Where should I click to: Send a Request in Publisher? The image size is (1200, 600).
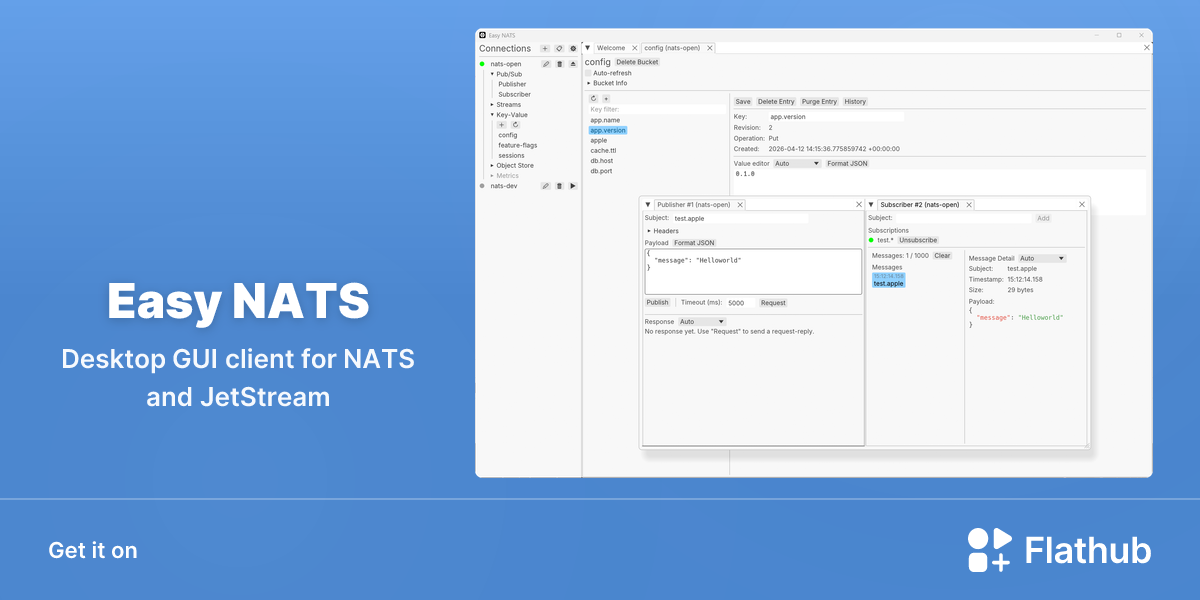coord(773,302)
